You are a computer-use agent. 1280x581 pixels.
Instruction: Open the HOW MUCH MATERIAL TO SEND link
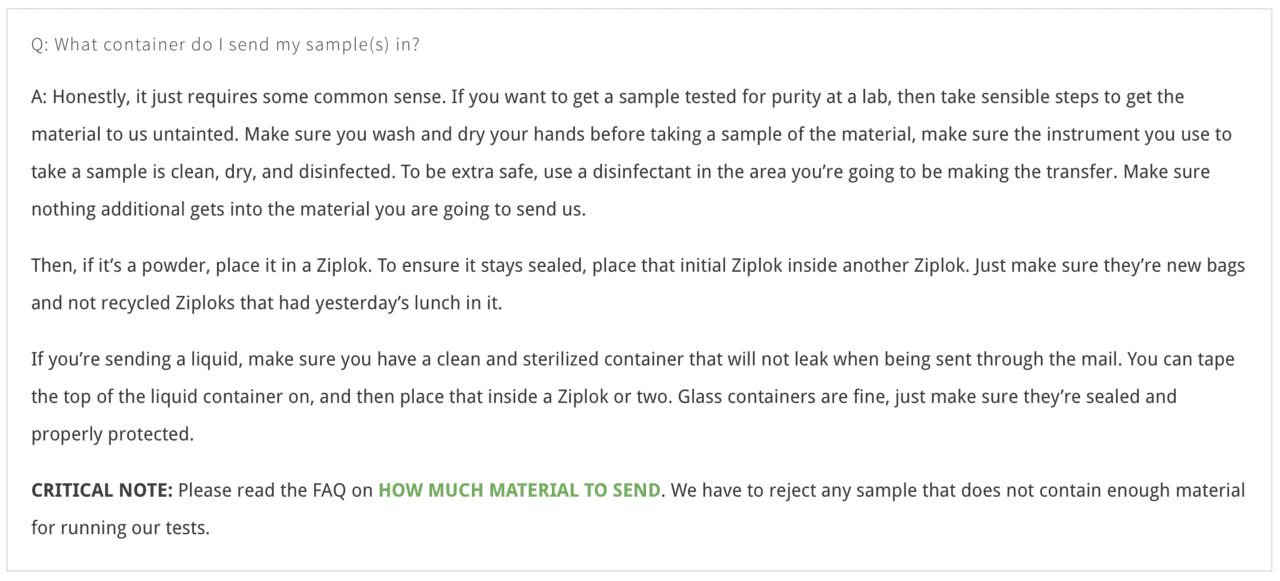(x=519, y=490)
